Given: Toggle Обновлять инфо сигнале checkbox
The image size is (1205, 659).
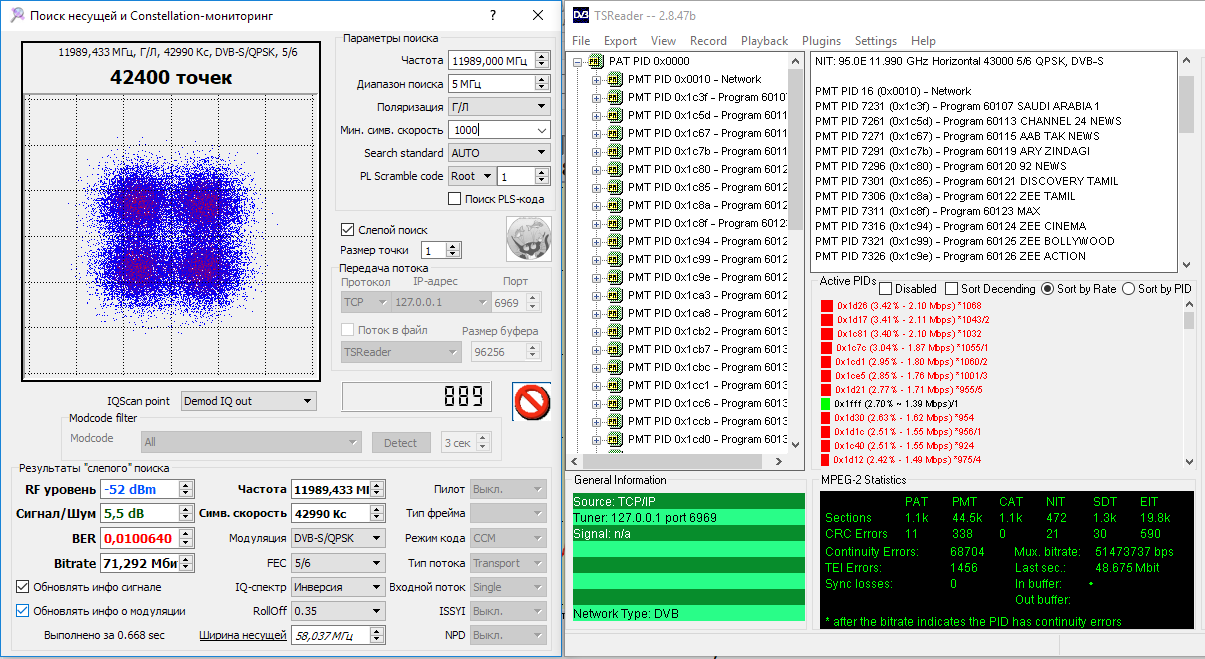Looking at the screenshot, I should pyautogui.click(x=23, y=587).
